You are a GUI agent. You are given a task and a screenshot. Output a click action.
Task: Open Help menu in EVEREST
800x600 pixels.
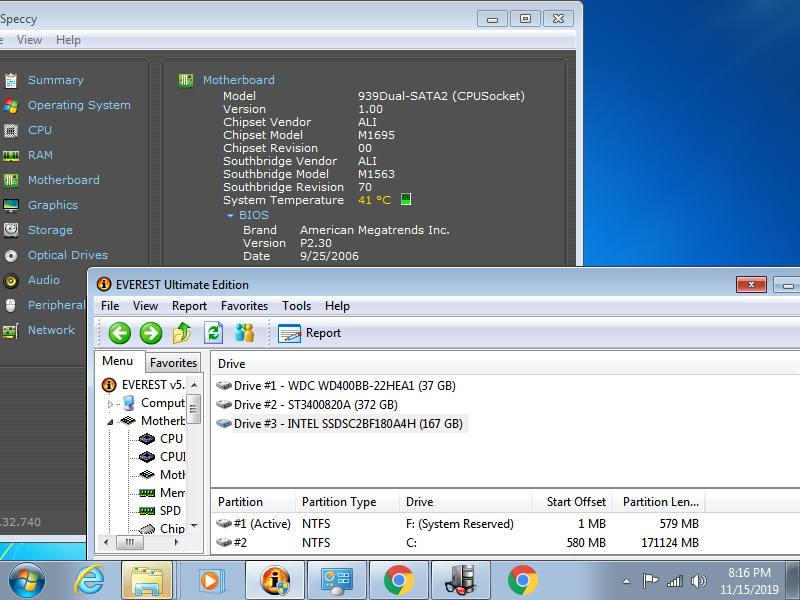(337, 306)
